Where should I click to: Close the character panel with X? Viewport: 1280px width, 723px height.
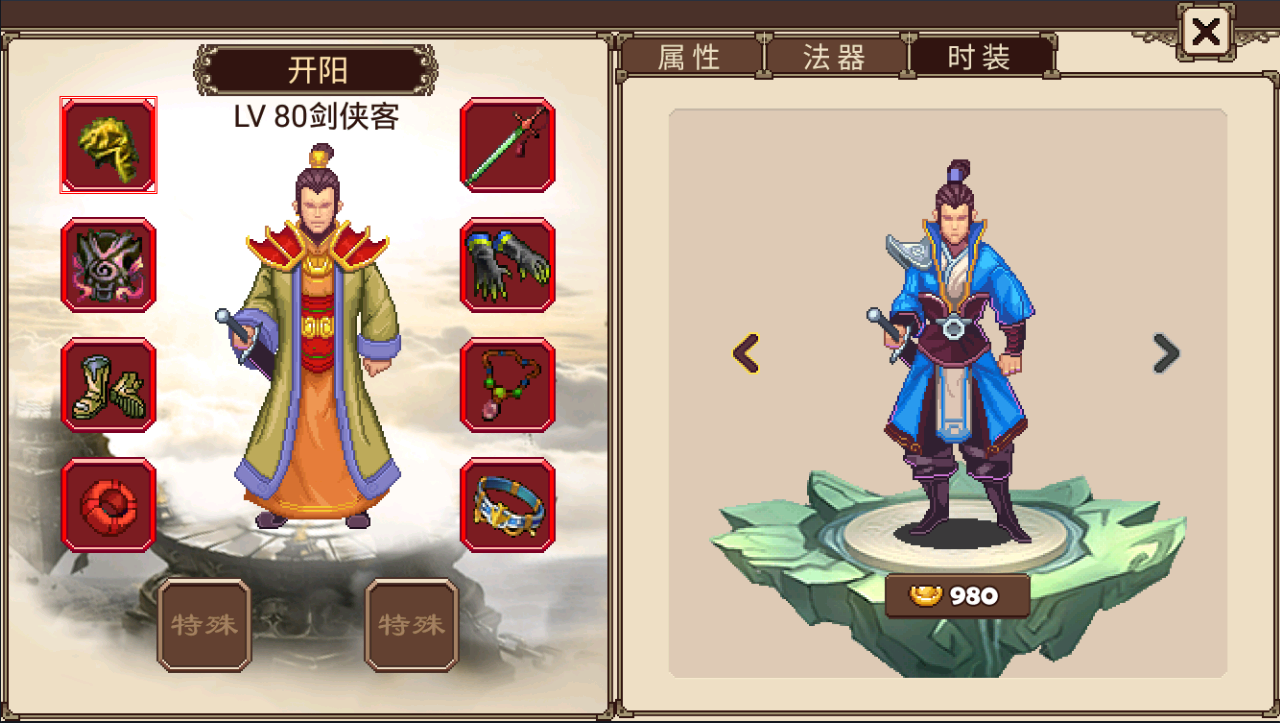point(1206,33)
